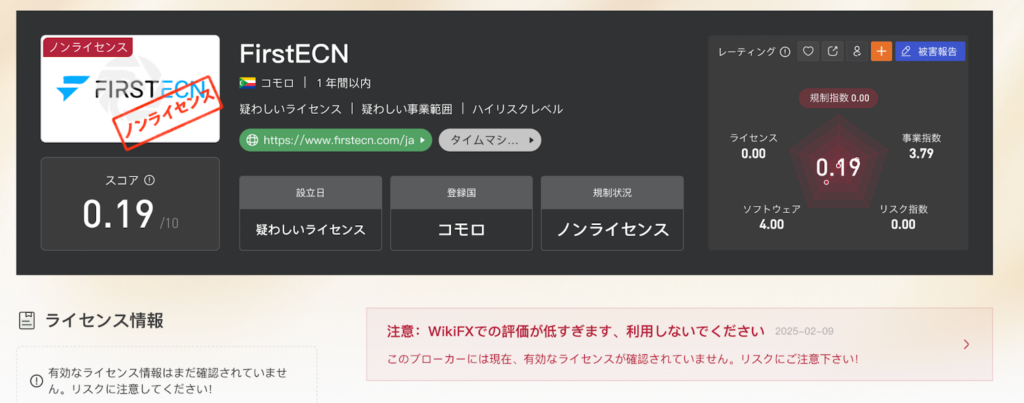Click the 設立日 info card
Screen dimensions: 1024x403
(x=310, y=213)
